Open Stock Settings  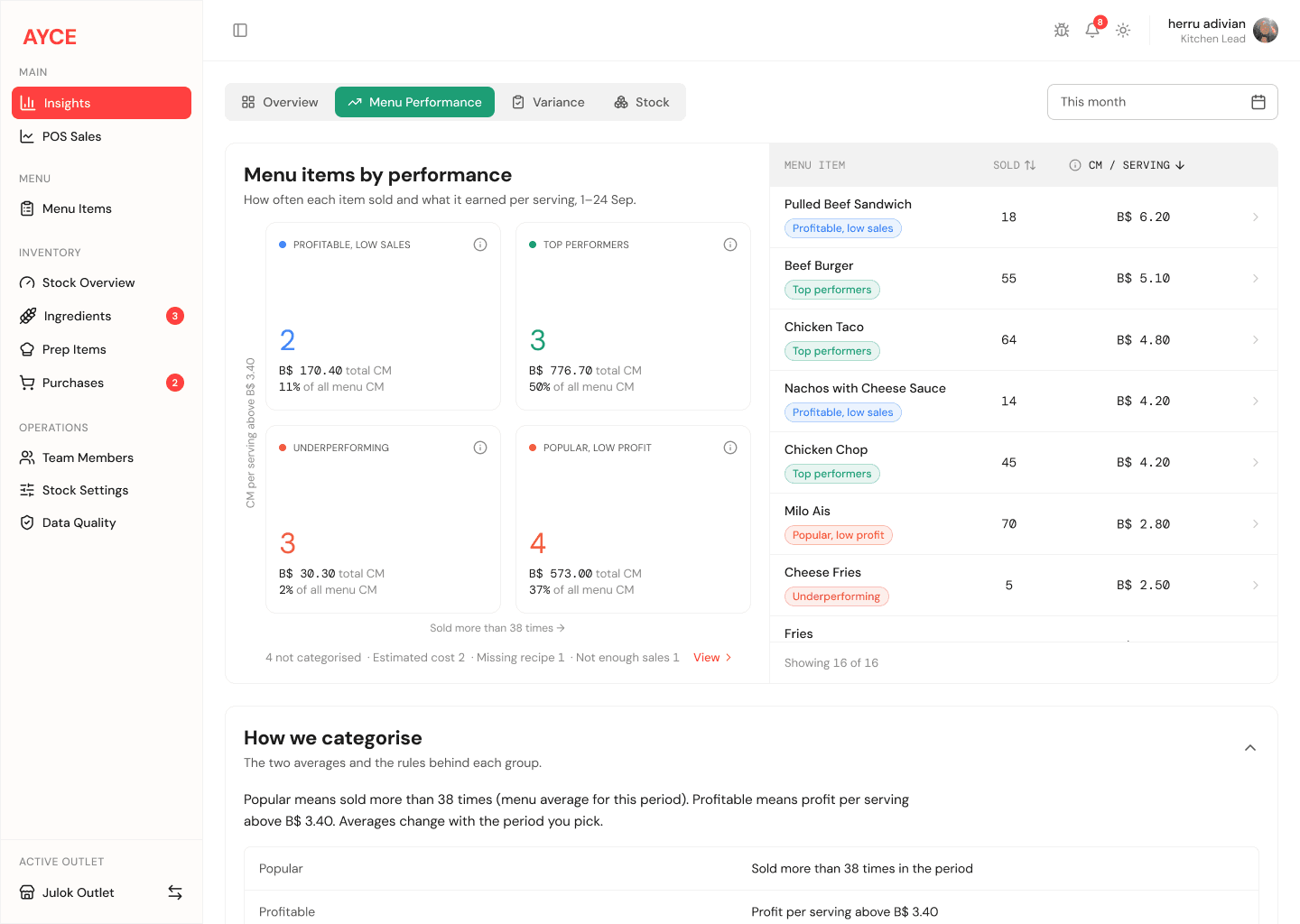[x=101, y=490]
